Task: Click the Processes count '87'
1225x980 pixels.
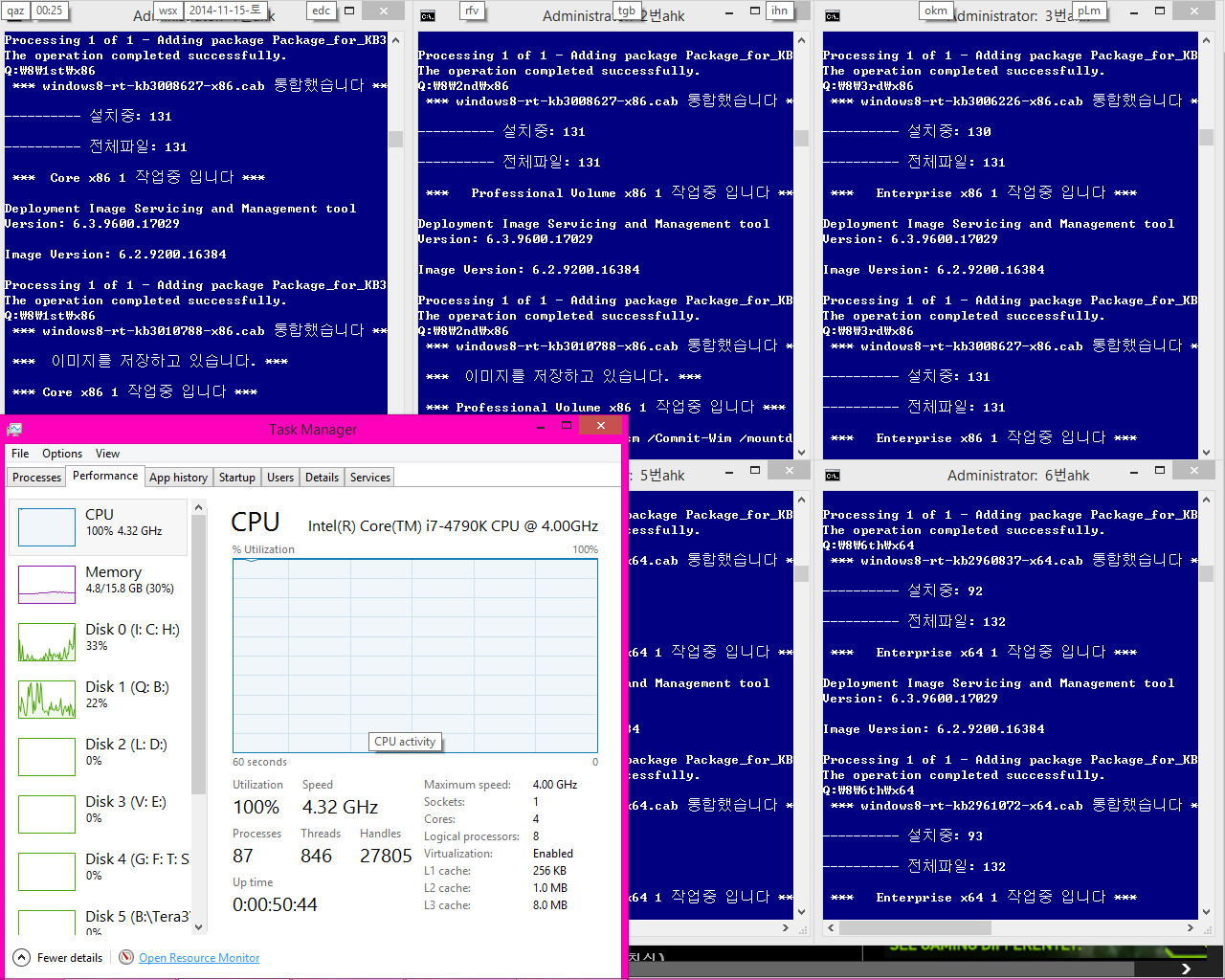Action: point(243,856)
